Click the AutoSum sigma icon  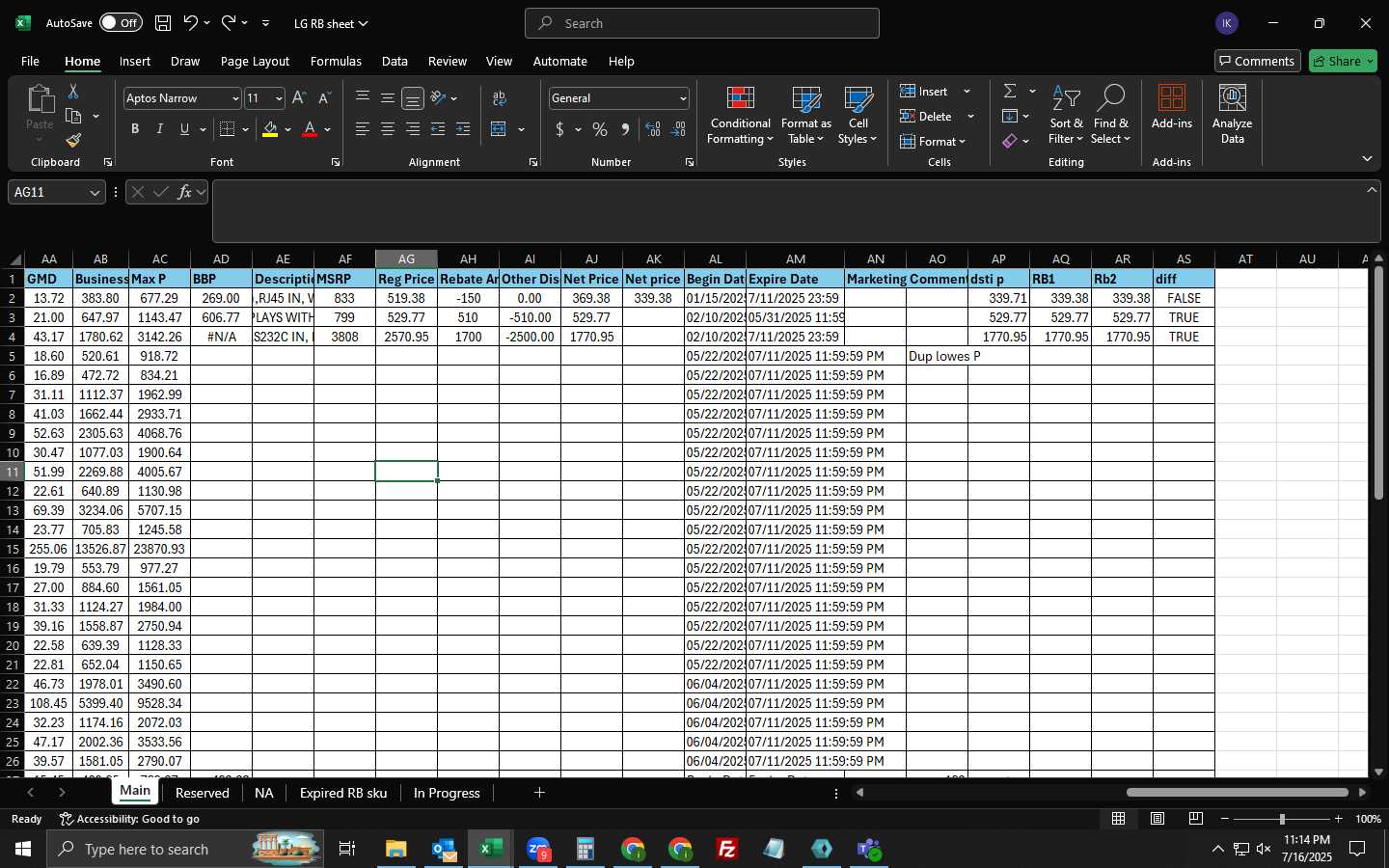coord(1010,91)
